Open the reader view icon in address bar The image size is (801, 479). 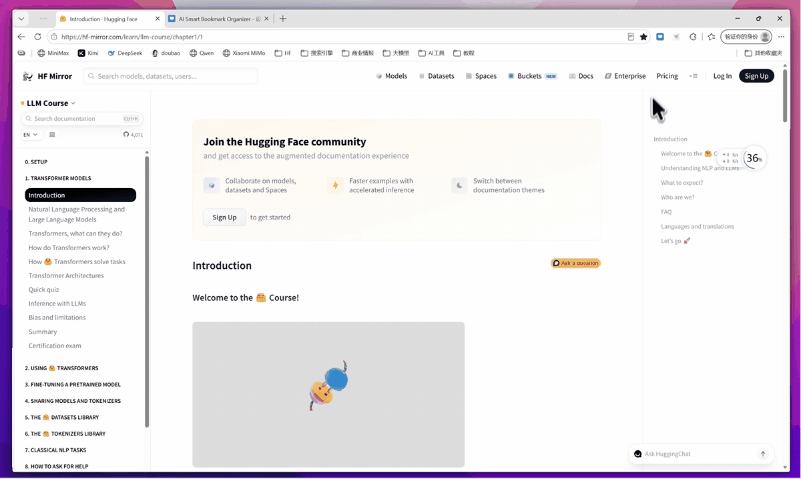point(631,37)
